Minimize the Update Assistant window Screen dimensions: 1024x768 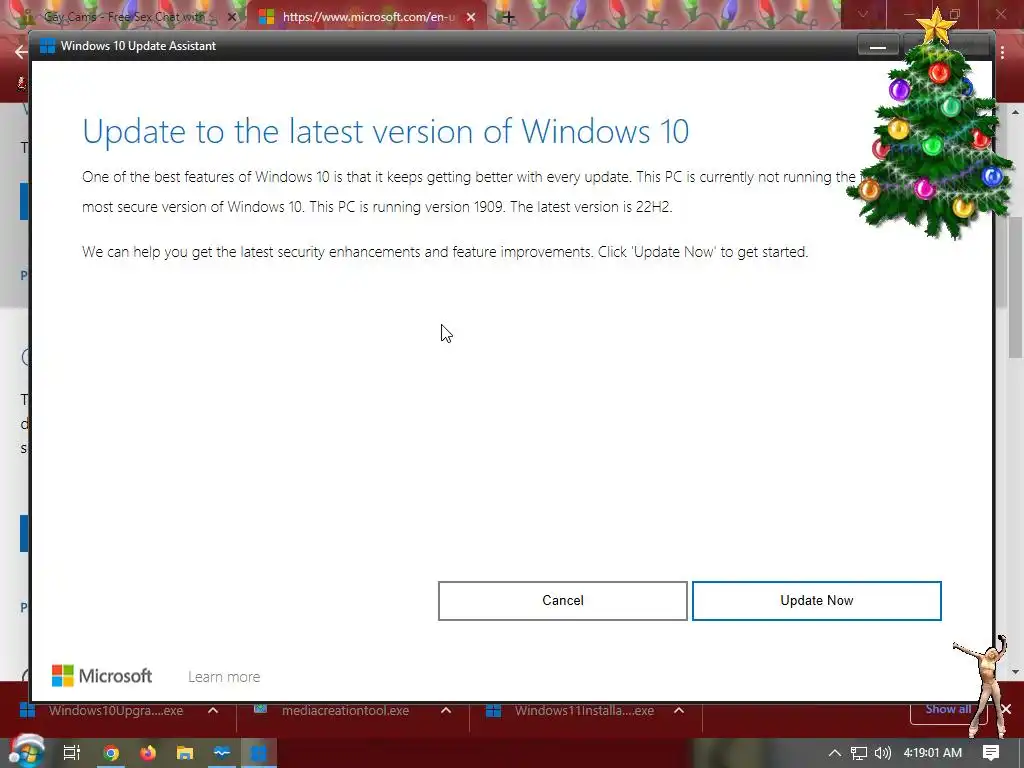(x=878, y=46)
